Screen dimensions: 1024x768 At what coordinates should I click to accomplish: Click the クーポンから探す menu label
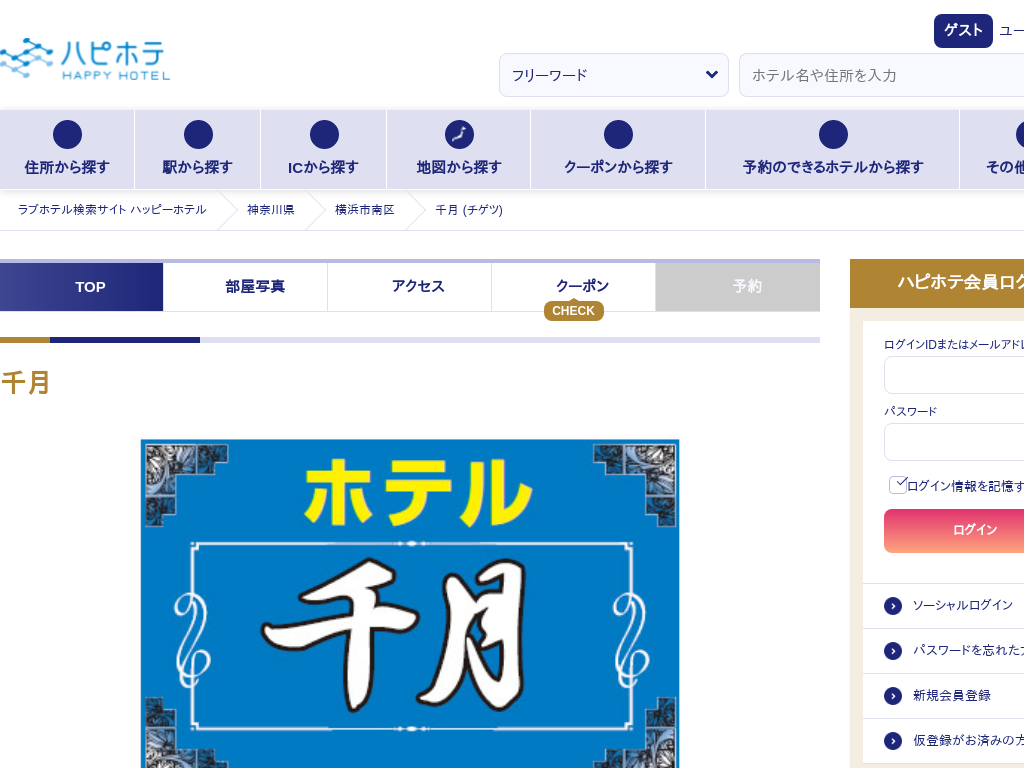click(618, 168)
